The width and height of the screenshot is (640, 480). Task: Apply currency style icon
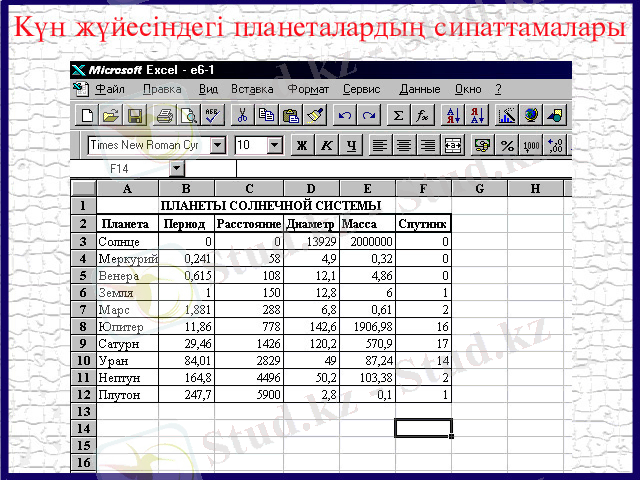click(x=482, y=145)
